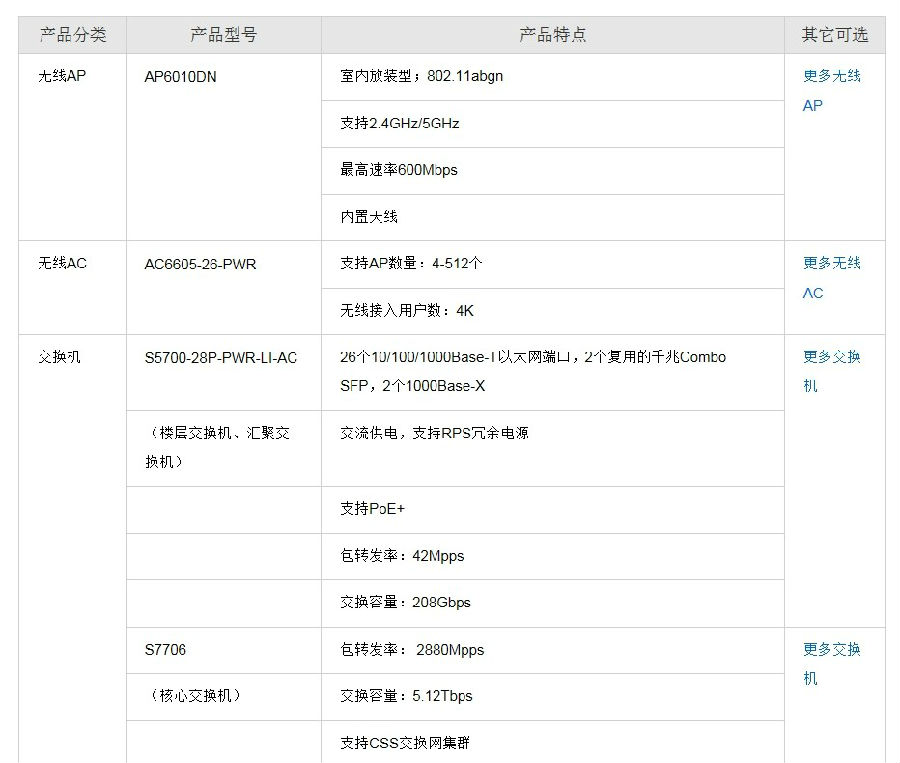The image size is (900, 763).
Task: Click the 支持CSS交换网集群 cell
Action: coord(404,743)
